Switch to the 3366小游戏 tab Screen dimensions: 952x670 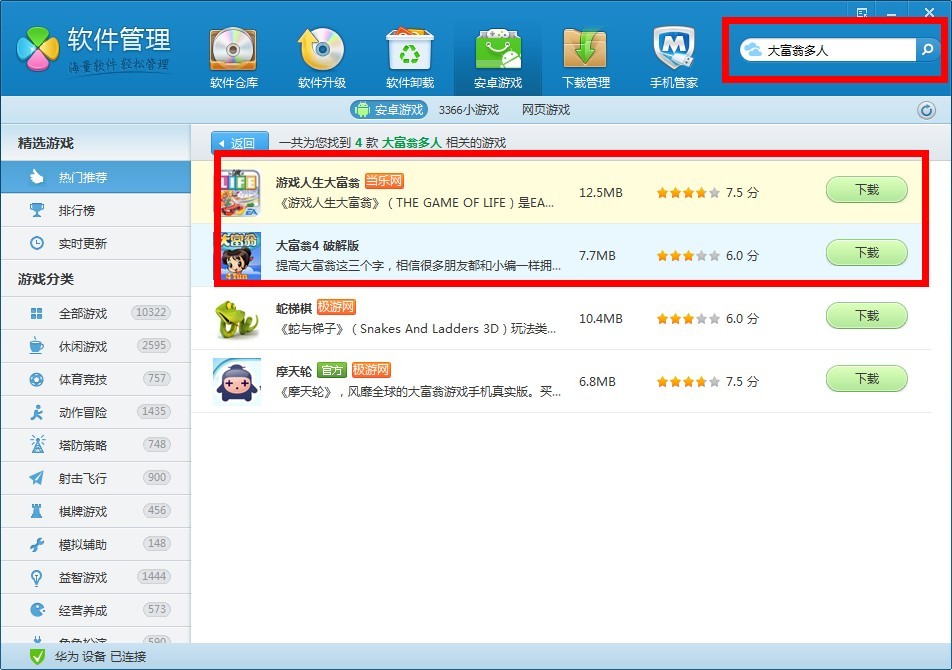coord(469,110)
